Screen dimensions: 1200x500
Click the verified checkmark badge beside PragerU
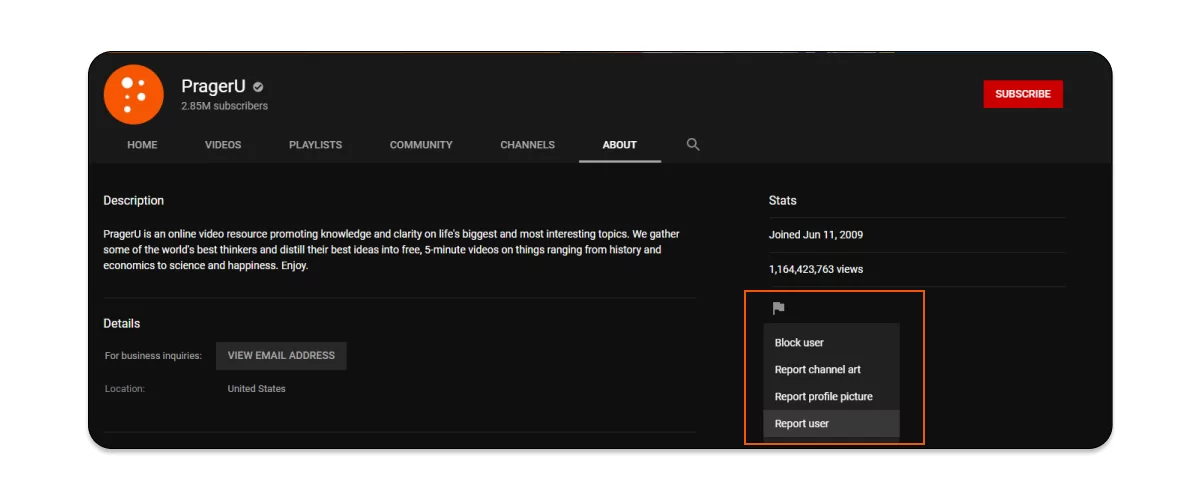[258, 87]
